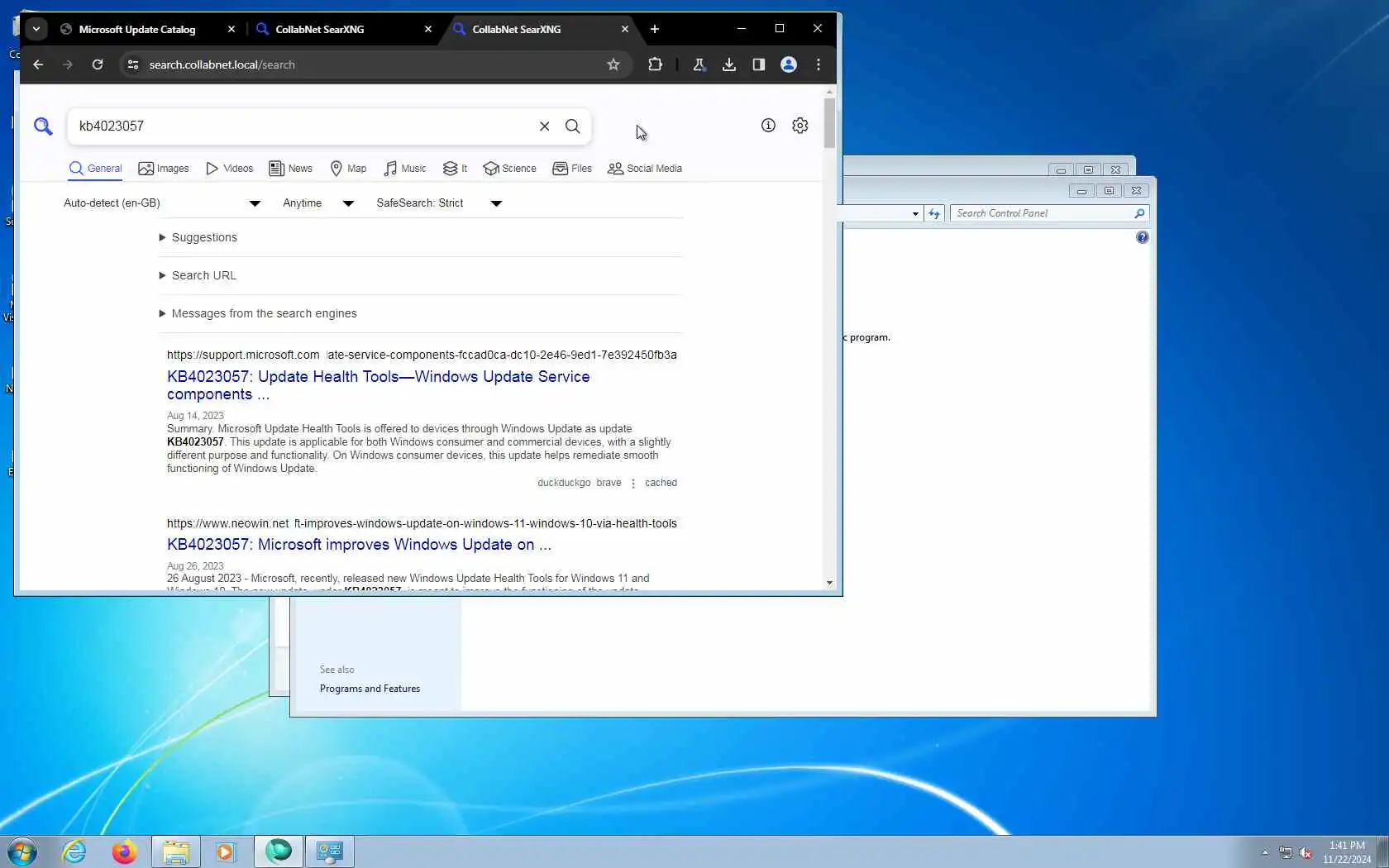Go back to the previous page
This screenshot has height=868, width=1389.
point(38,64)
